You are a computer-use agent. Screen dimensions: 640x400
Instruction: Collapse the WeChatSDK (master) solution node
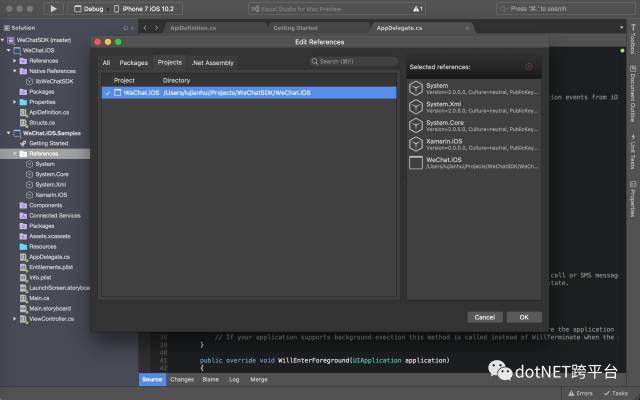(2, 40)
